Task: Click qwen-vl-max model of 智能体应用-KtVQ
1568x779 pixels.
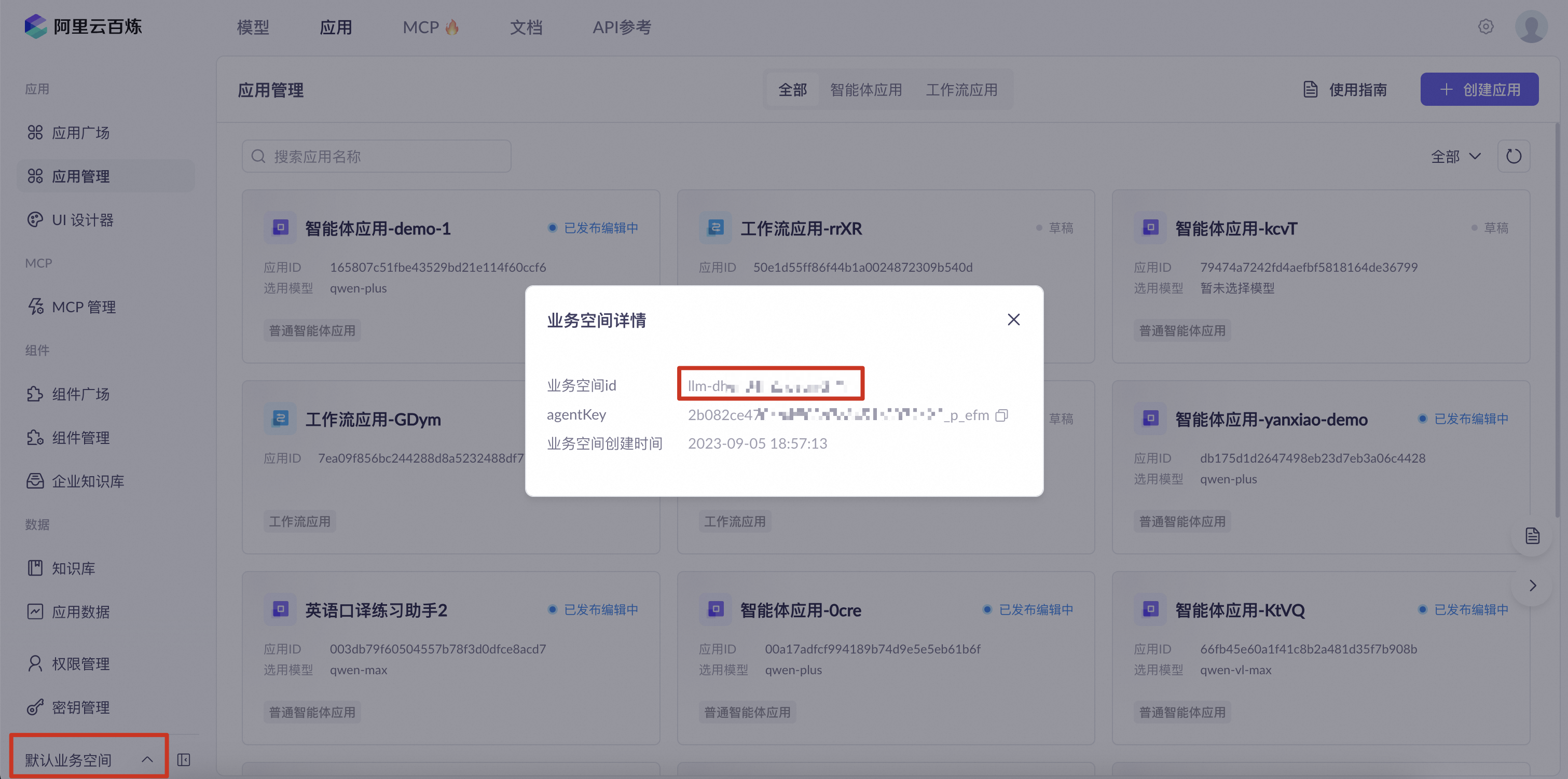Action: pyautogui.click(x=1235, y=670)
